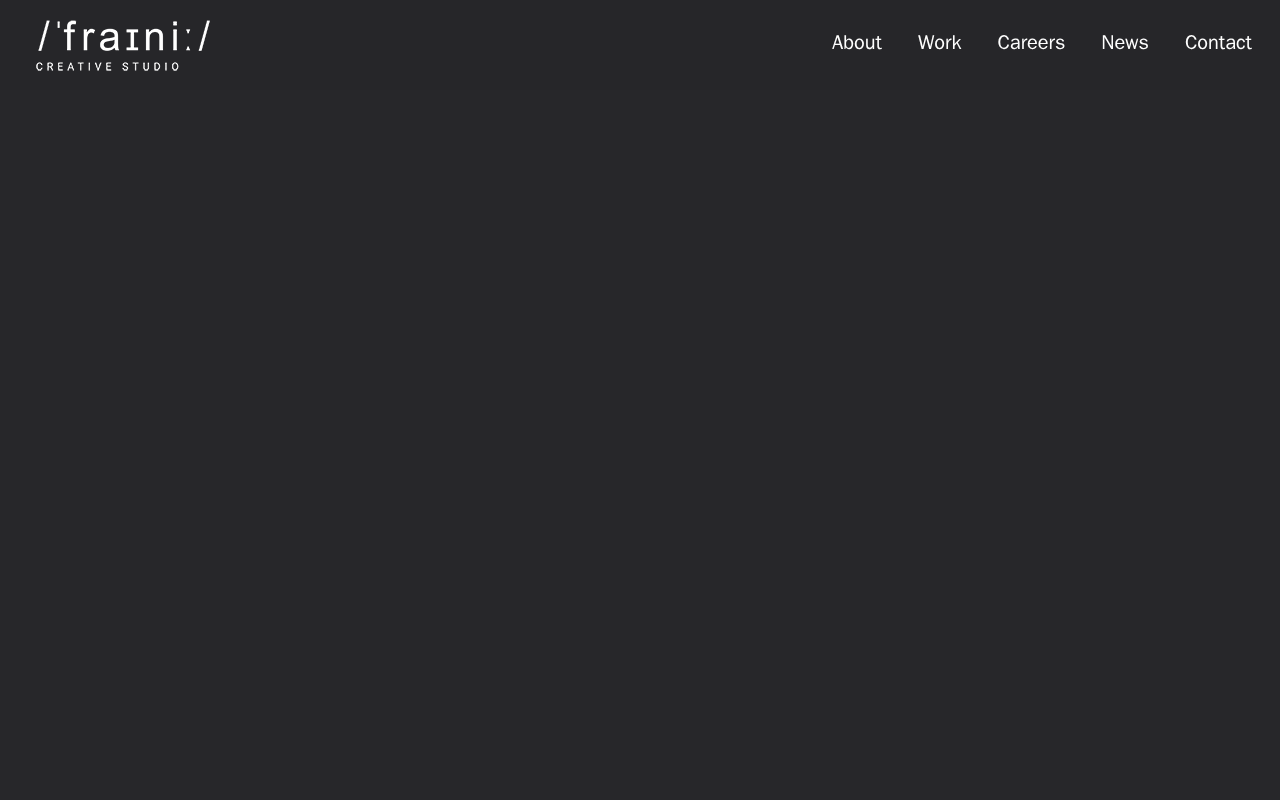
Task: Choose Contact from the header menu
Action: [1218, 43]
